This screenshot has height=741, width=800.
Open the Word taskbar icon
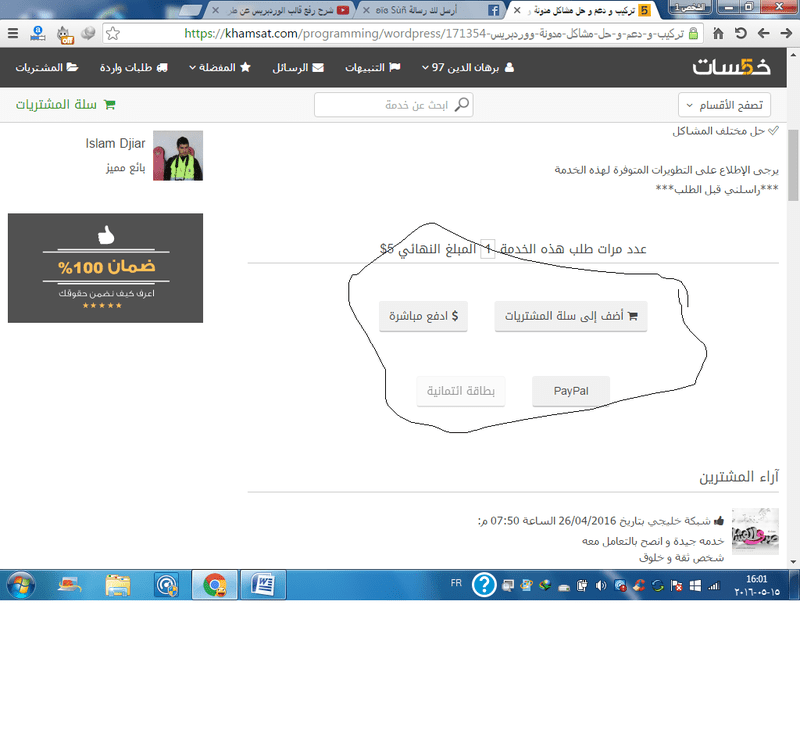(263, 585)
